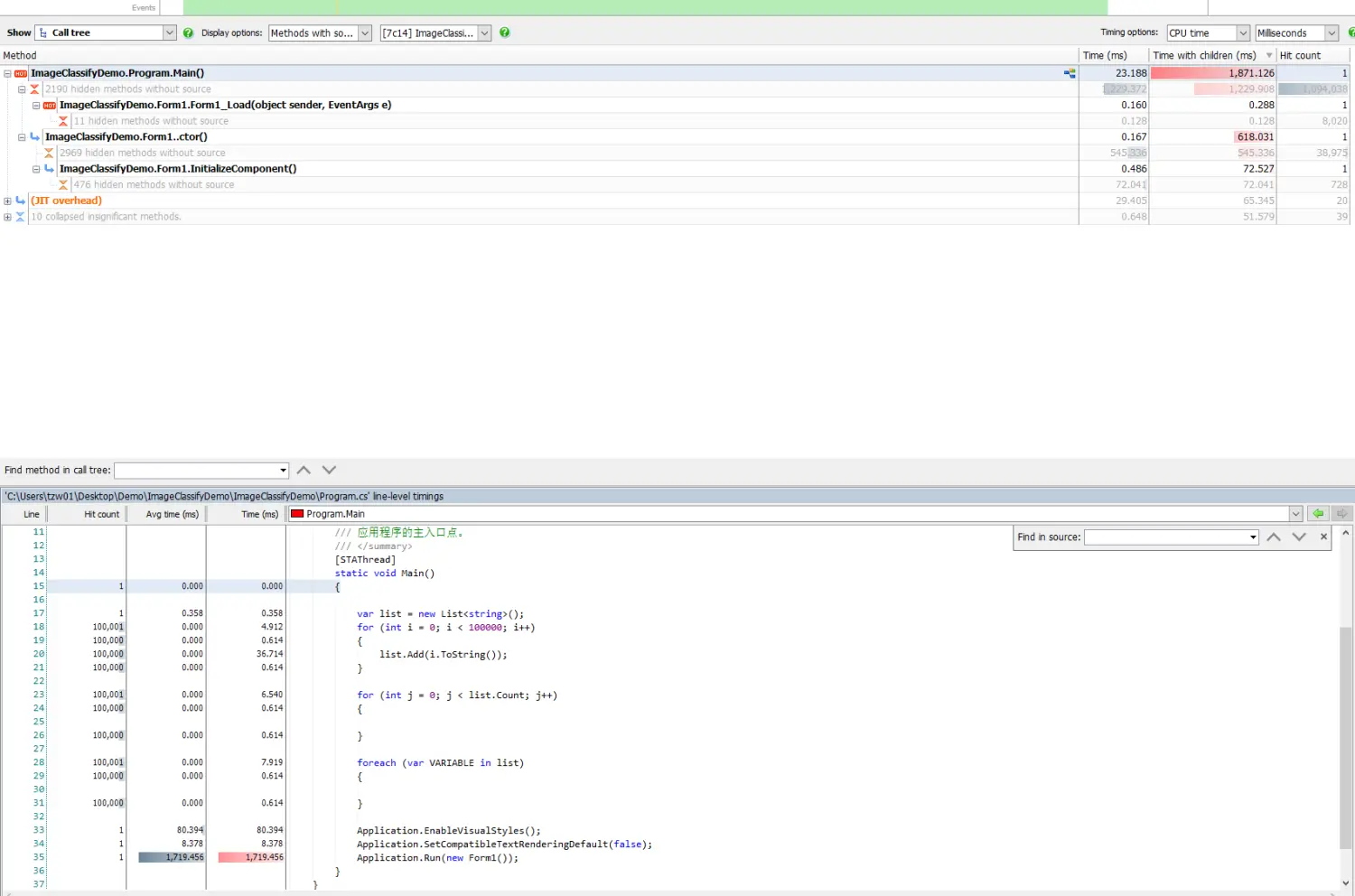Click the red Program.Main method icon
The image size is (1355, 896).
coord(297,514)
